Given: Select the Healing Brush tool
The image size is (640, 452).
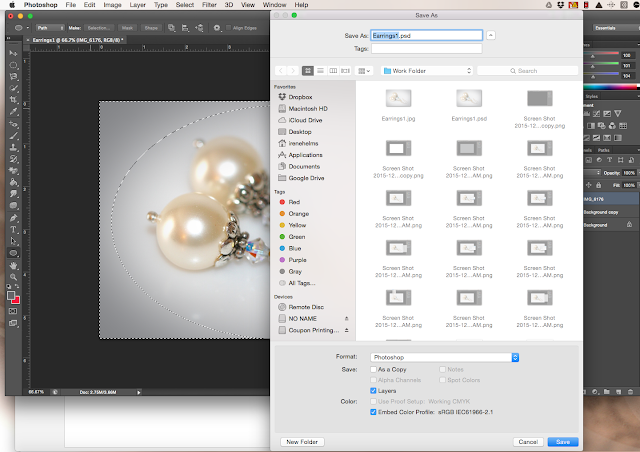Looking at the screenshot, I should click(x=13, y=124).
